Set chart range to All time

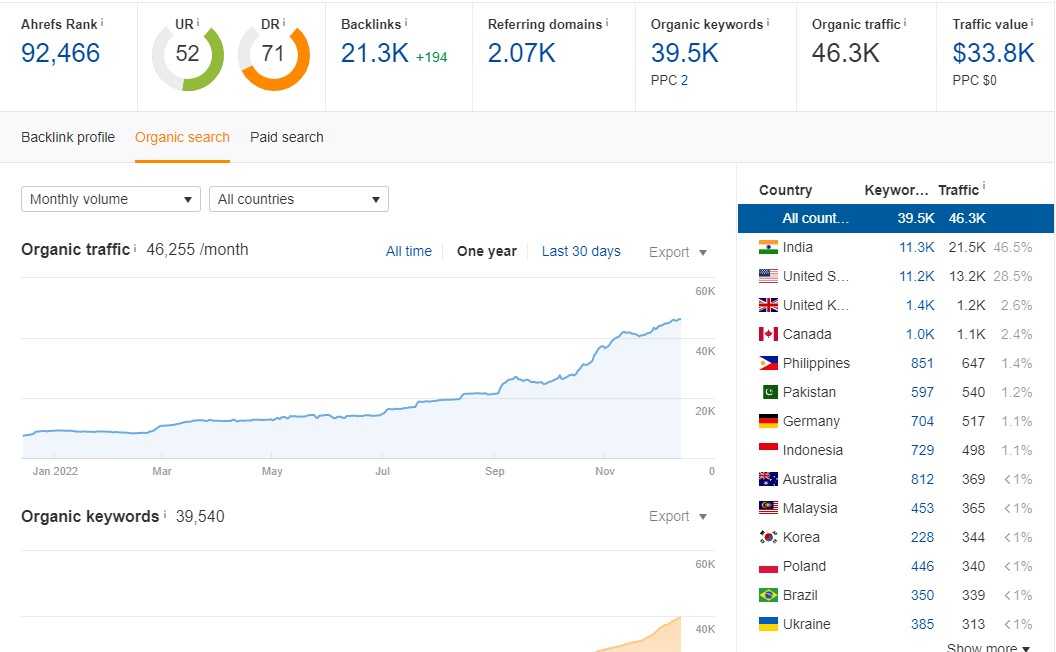(409, 251)
